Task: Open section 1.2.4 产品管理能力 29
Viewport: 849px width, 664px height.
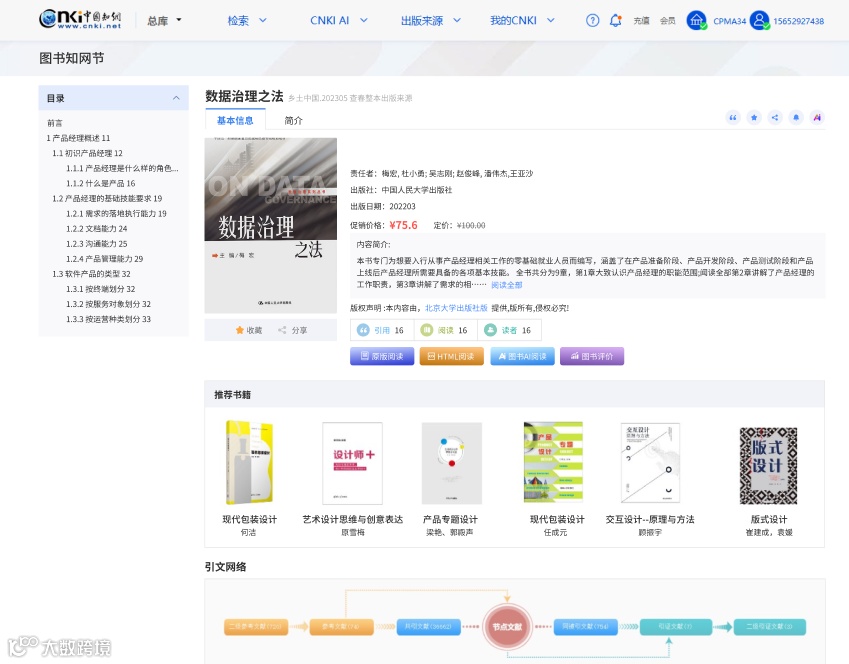Action: click(105, 259)
